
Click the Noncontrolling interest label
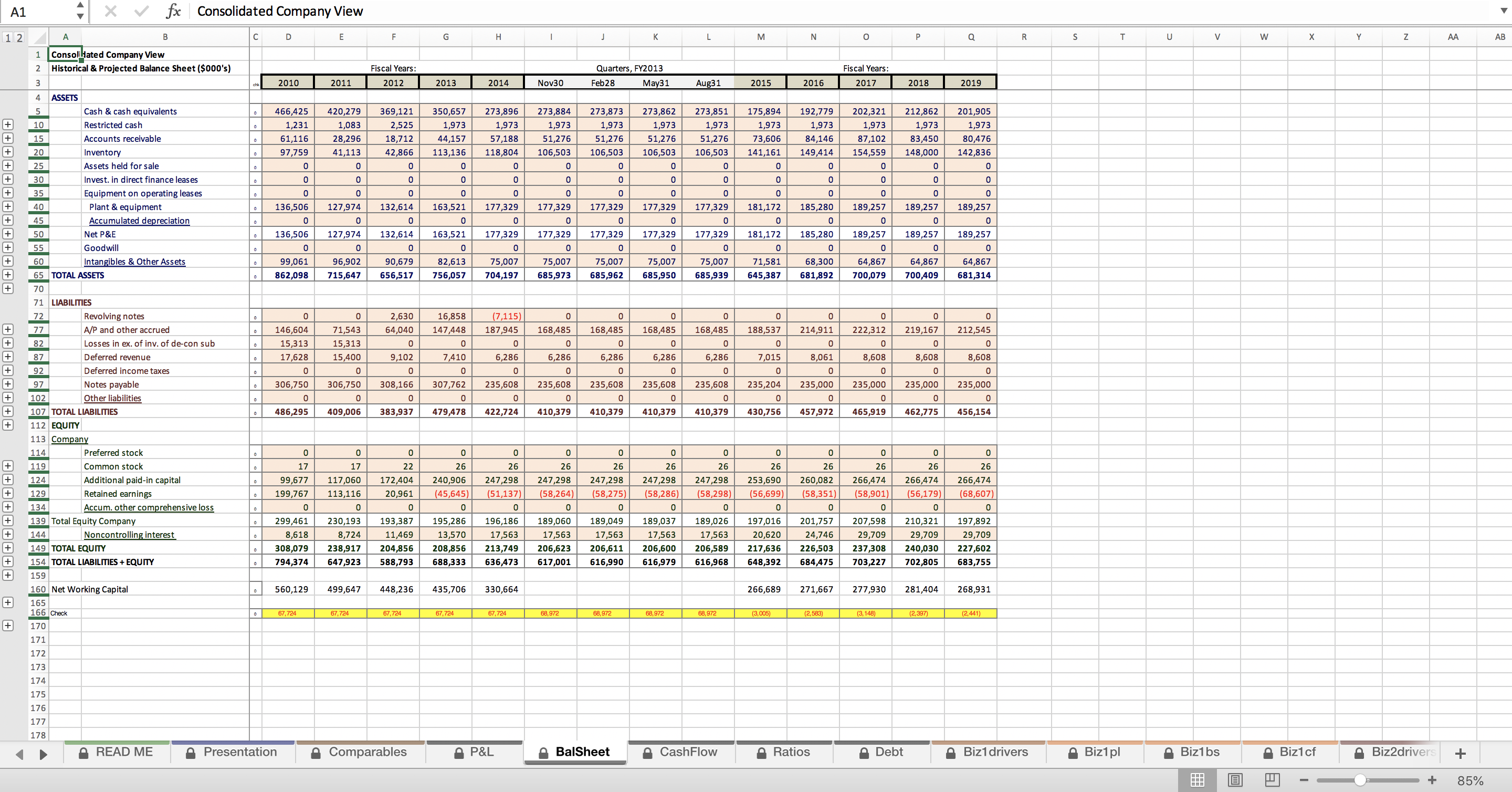click(129, 534)
